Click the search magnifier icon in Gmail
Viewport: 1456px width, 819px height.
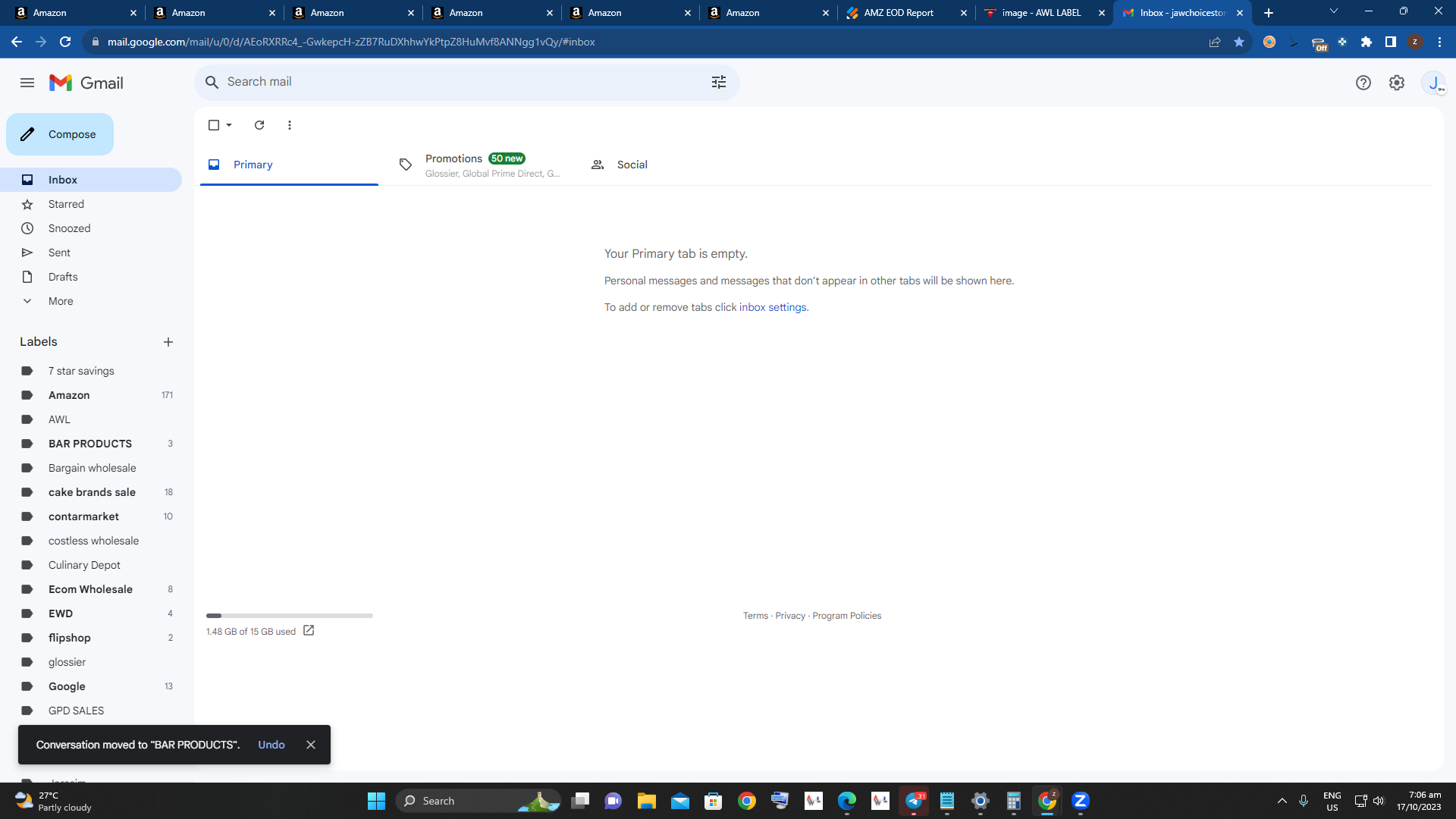(212, 82)
